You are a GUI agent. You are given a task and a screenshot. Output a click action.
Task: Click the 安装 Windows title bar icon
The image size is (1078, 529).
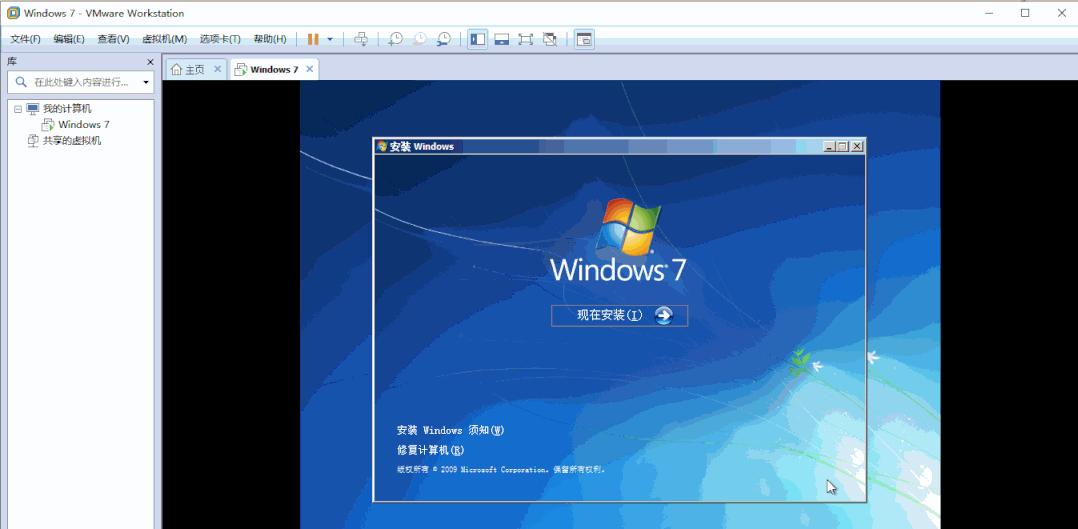[x=382, y=146]
